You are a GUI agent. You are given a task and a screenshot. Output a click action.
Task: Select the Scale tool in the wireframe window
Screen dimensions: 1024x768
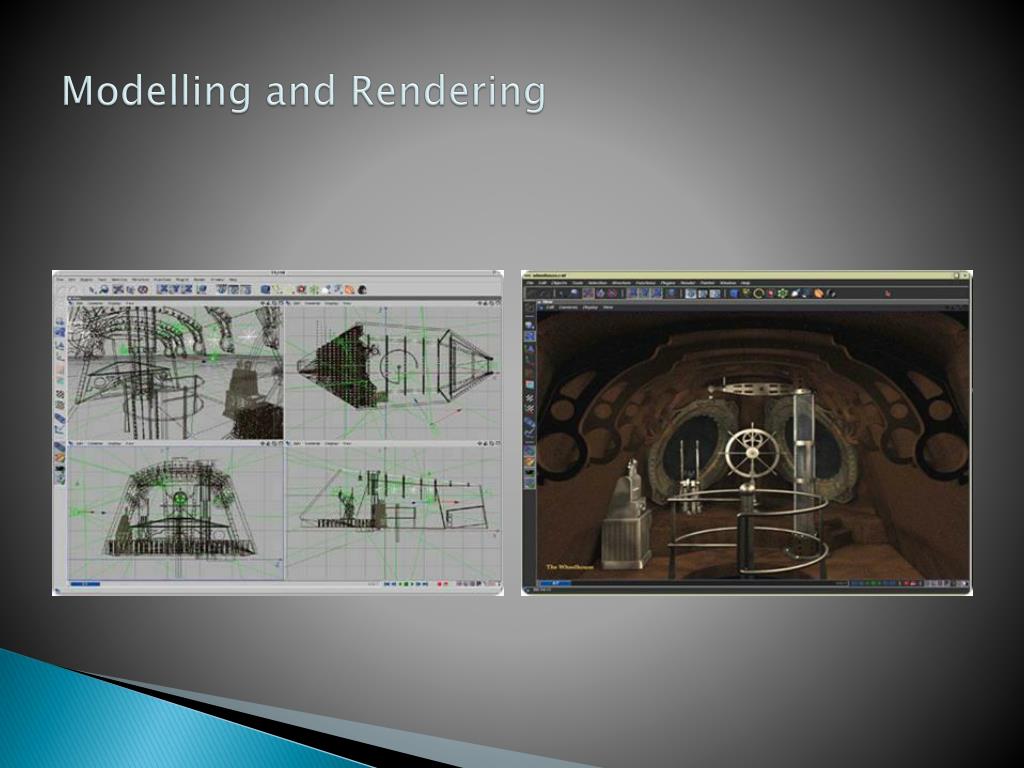point(130,289)
